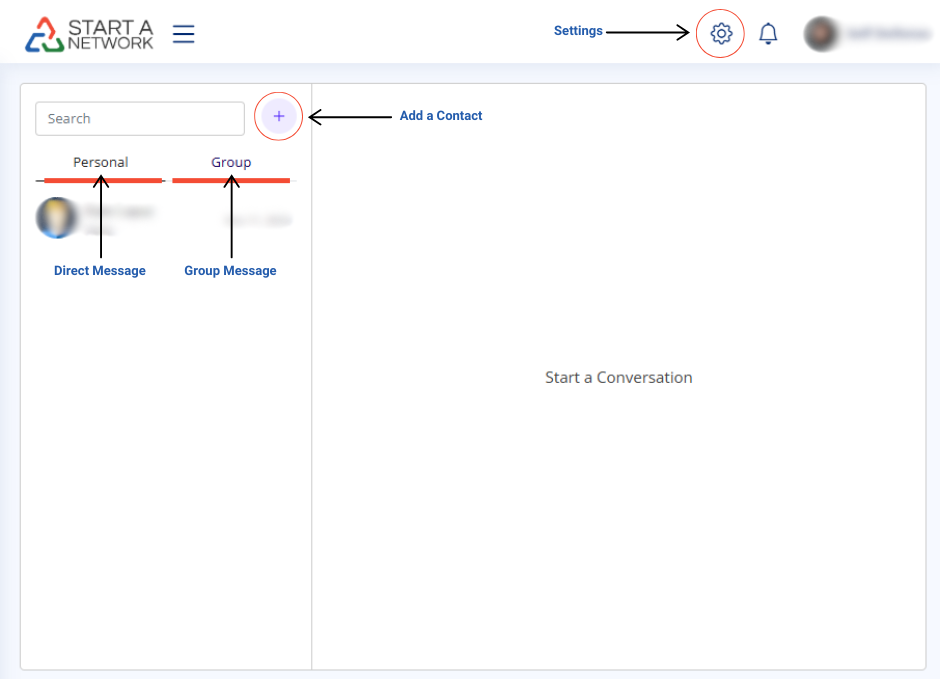Image resolution: width=940 pixels, height=679 pixels.
Task: Switch to the Personal tab
Action: 101,162
